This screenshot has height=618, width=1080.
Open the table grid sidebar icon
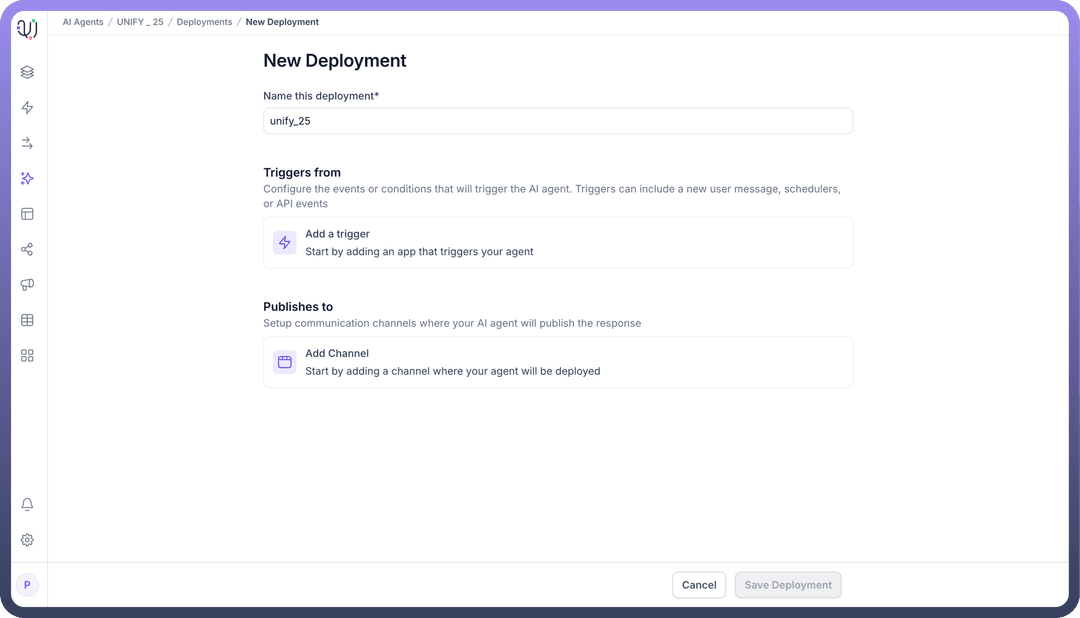27,320
